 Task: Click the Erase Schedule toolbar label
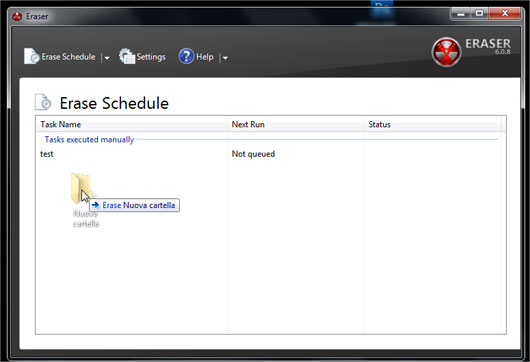click(x=68, y=57)
